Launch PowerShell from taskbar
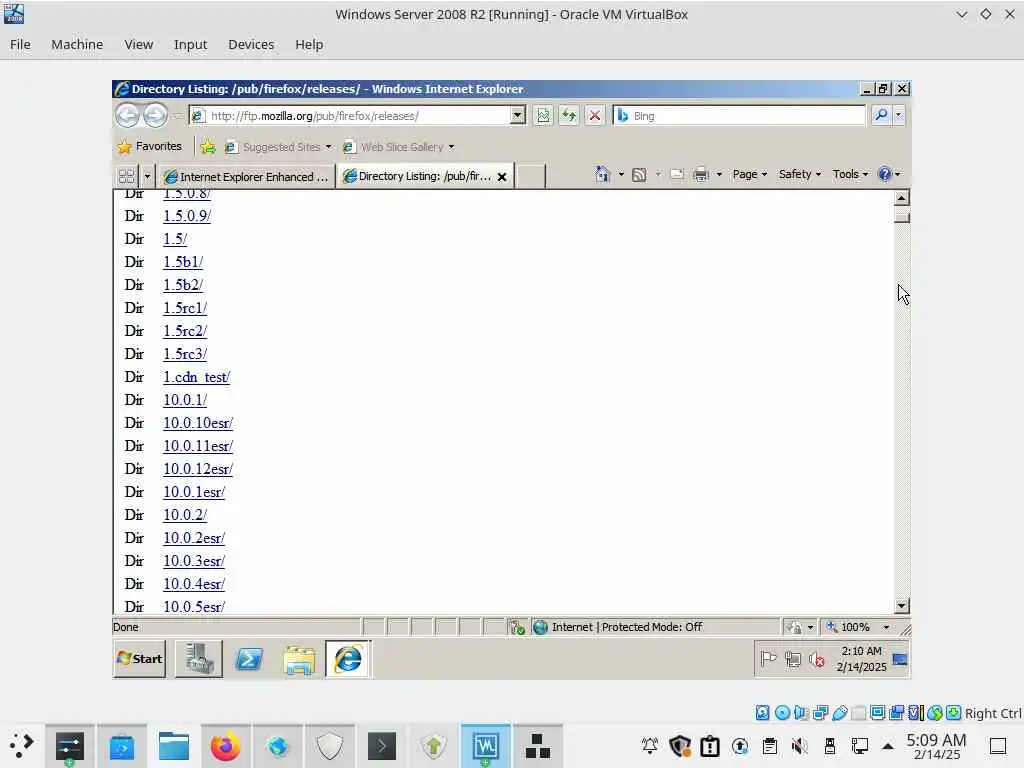This screenshot has height=768, width=1024. pos(249,659)
